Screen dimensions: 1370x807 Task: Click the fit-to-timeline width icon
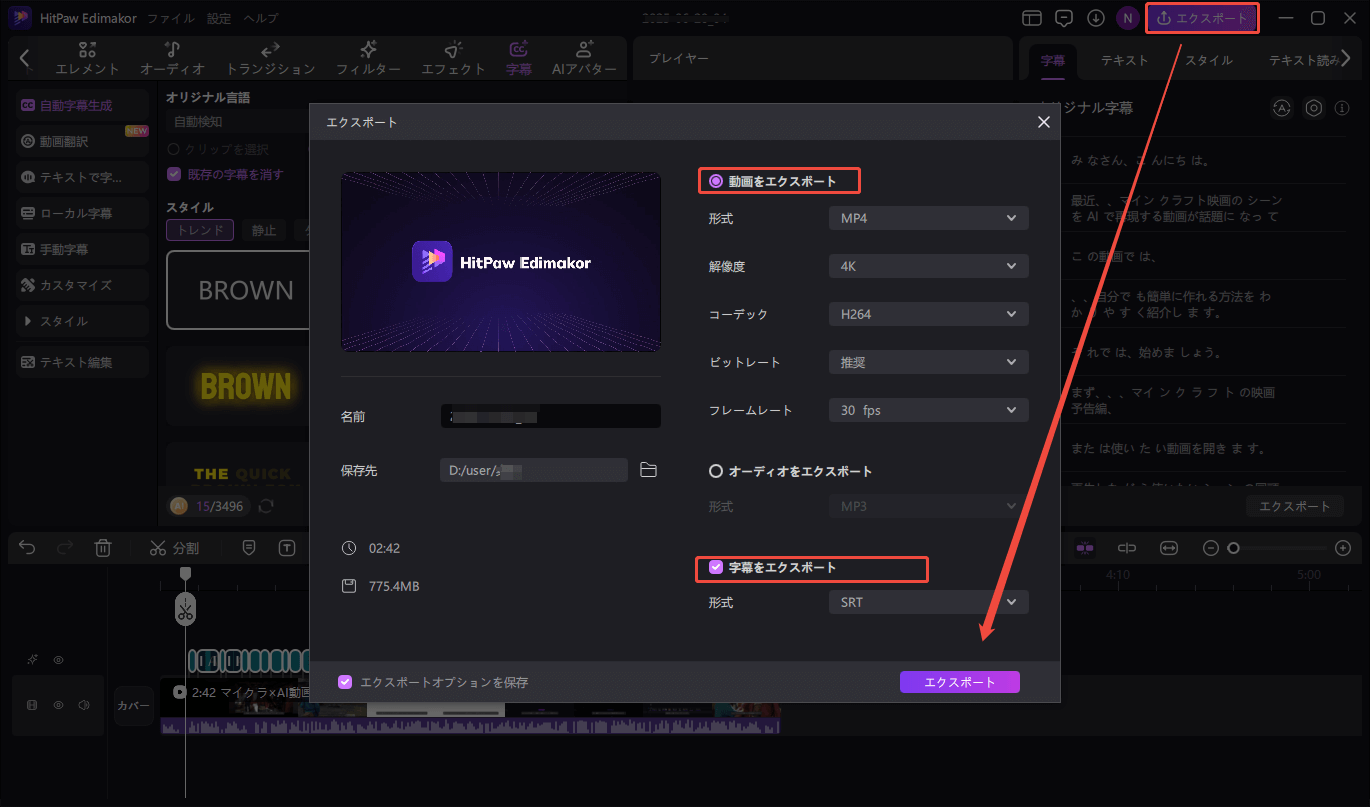coord(1169,547)
